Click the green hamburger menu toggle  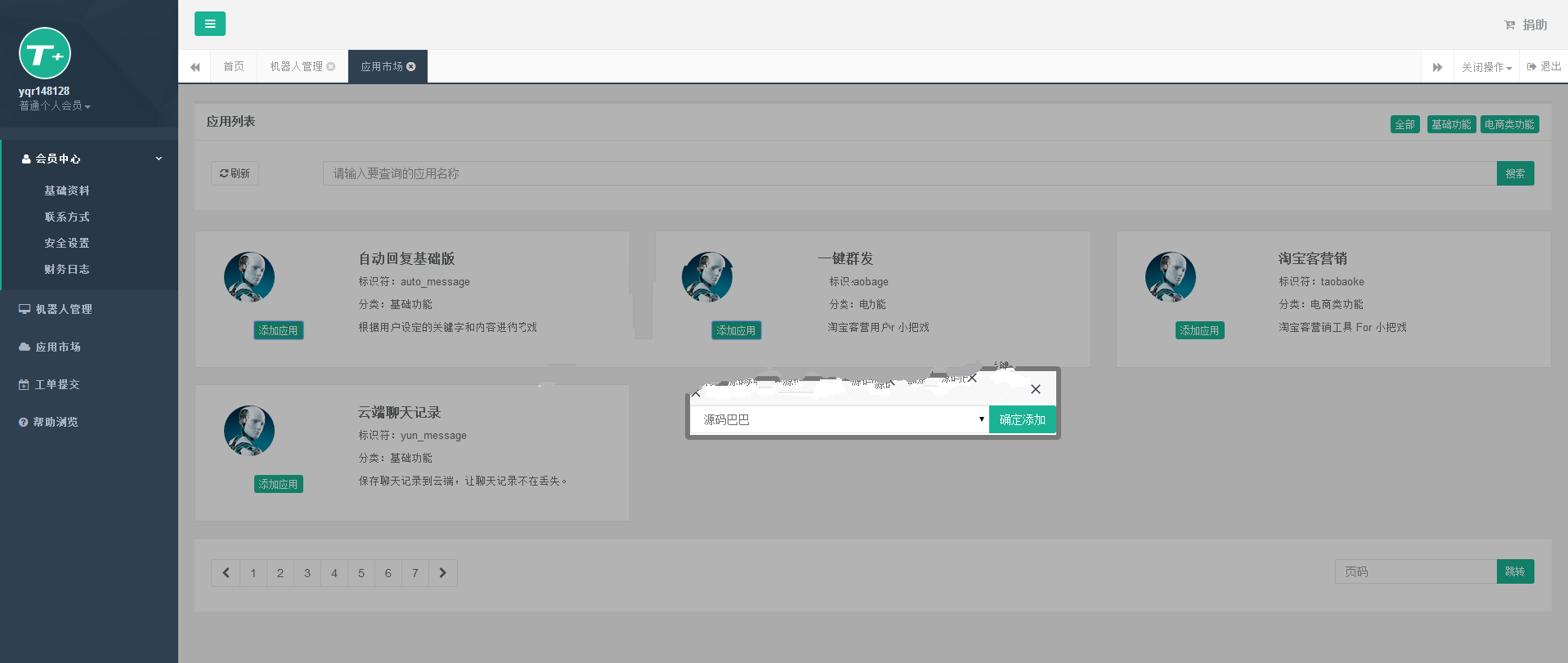coord(209,24)
